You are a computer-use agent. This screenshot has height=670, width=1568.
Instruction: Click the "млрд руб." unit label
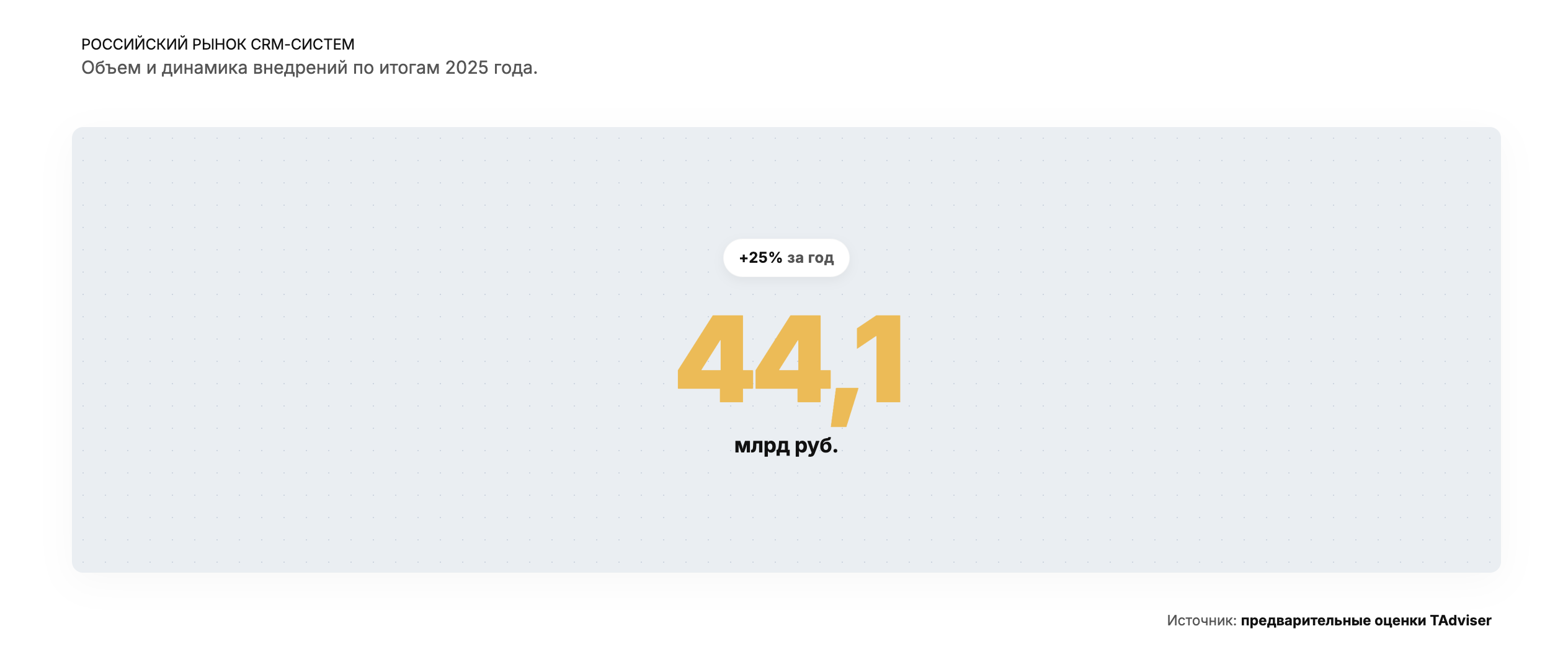(x=786, y=445)
